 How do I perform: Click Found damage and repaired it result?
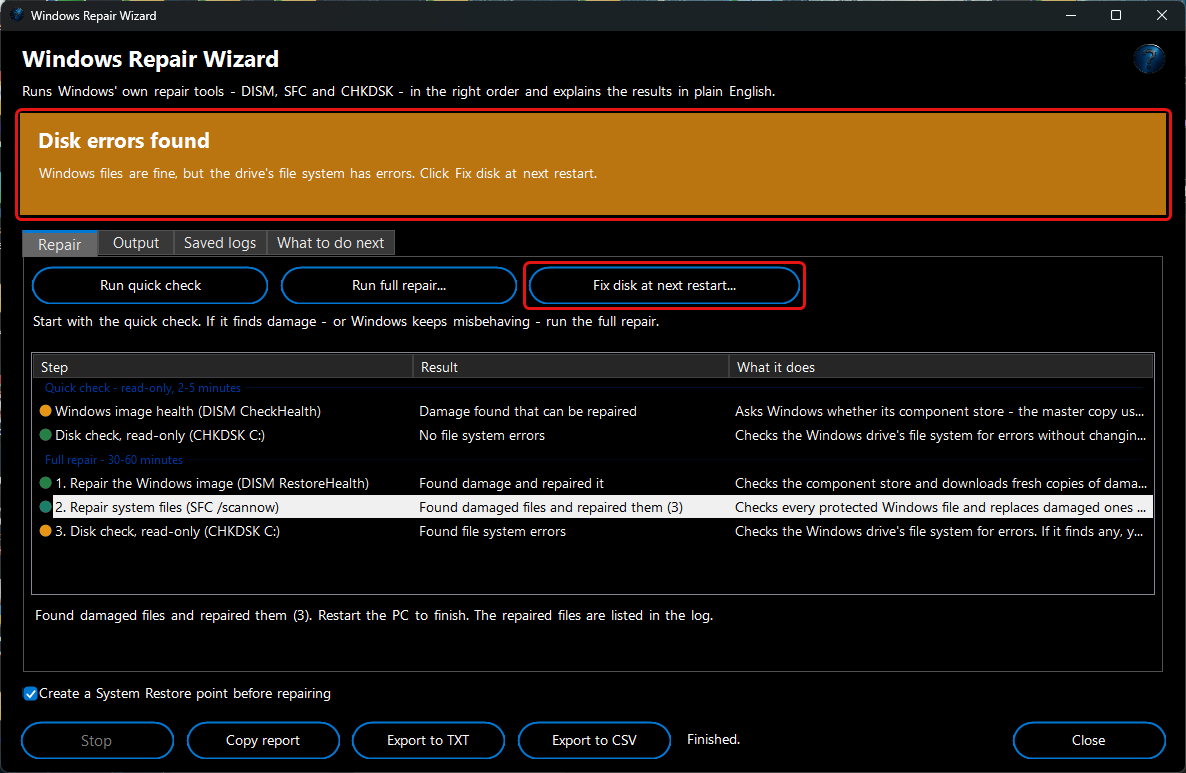pos(511,483)
